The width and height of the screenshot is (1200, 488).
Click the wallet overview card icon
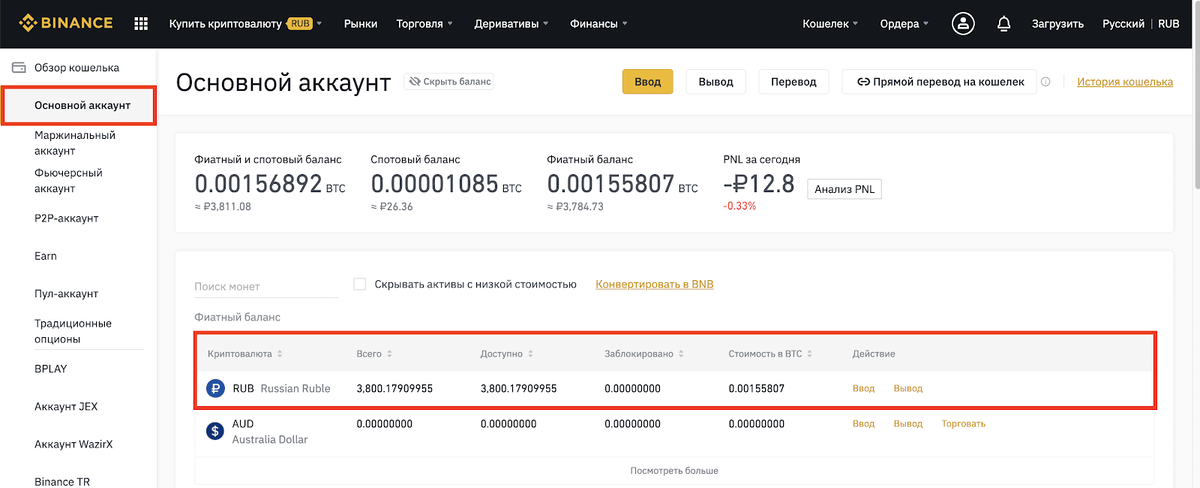[18, 68]
